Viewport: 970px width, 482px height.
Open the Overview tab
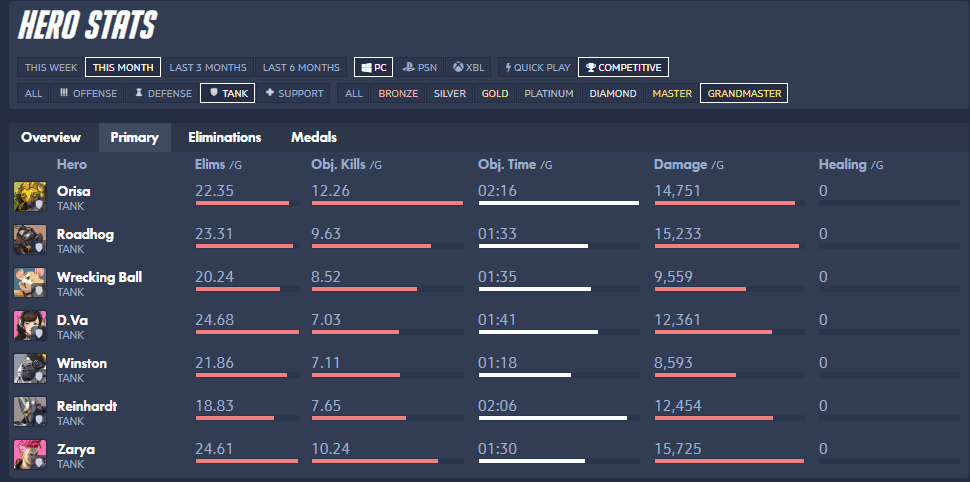tap(51, 137)
